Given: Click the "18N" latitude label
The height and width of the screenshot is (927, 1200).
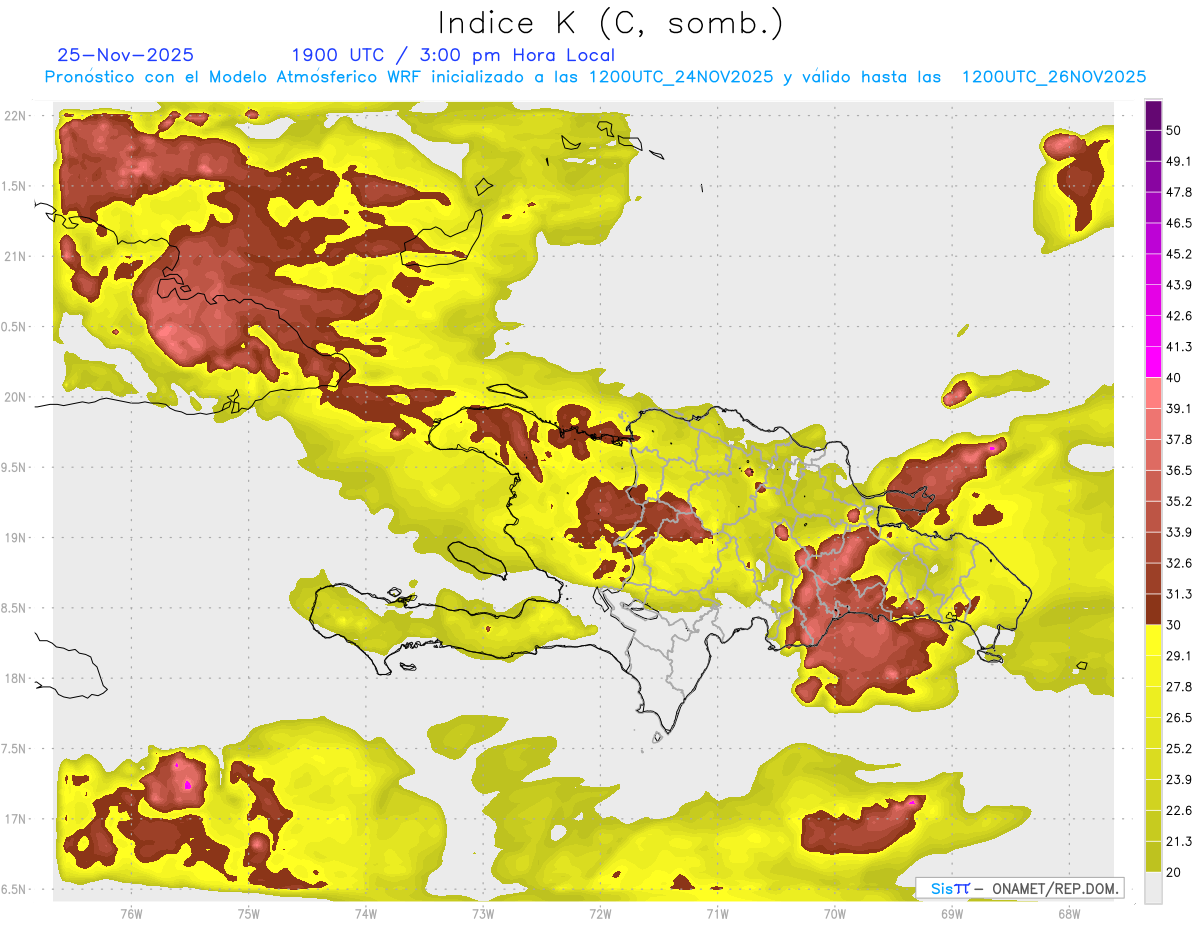Looking at the screenshot, I should coord(17,678).
